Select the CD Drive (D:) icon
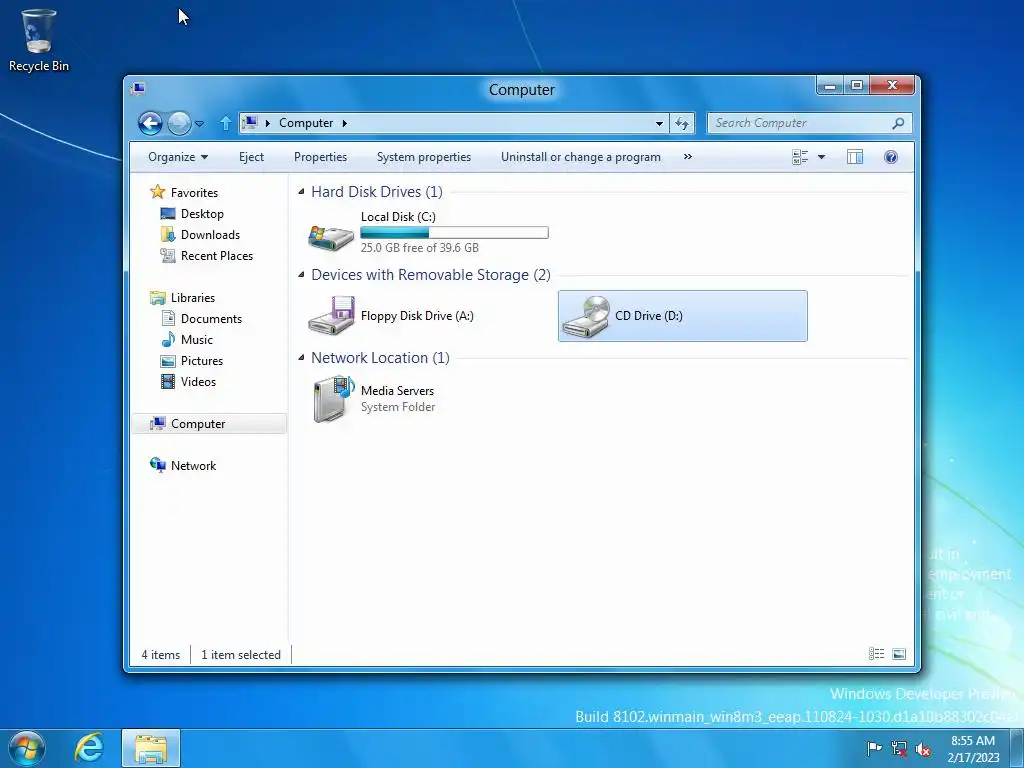The height and width of the screenshot is (768, 1024). click(585, 316)
